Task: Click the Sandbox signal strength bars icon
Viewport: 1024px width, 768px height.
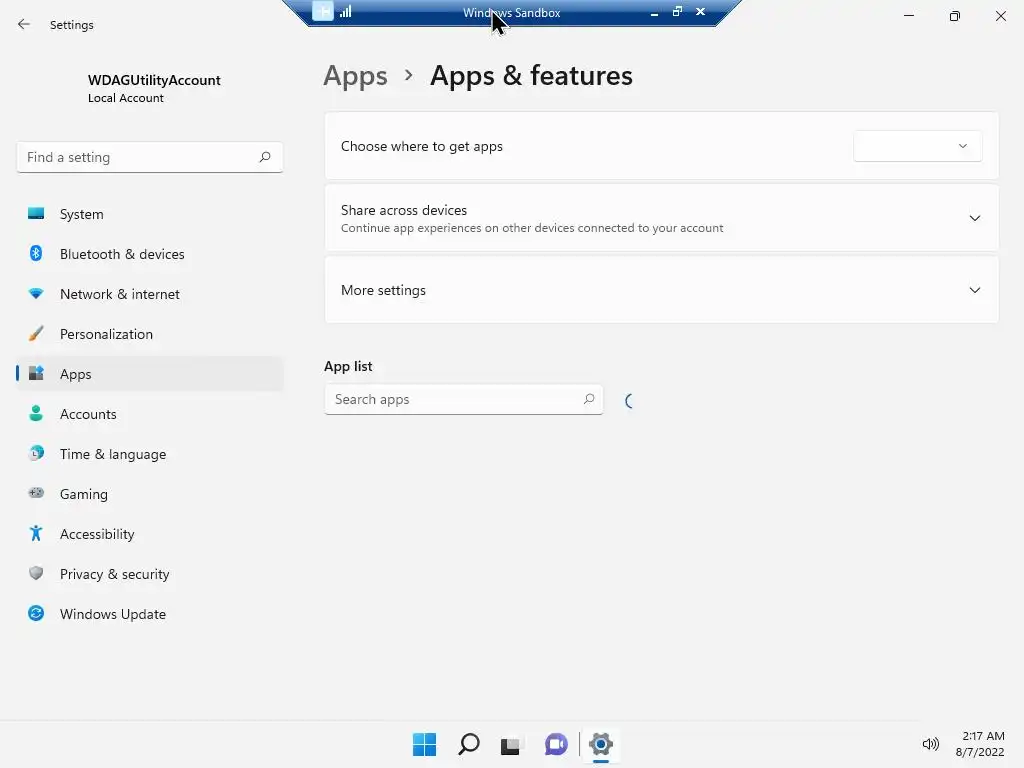Action: pos(345,11)
